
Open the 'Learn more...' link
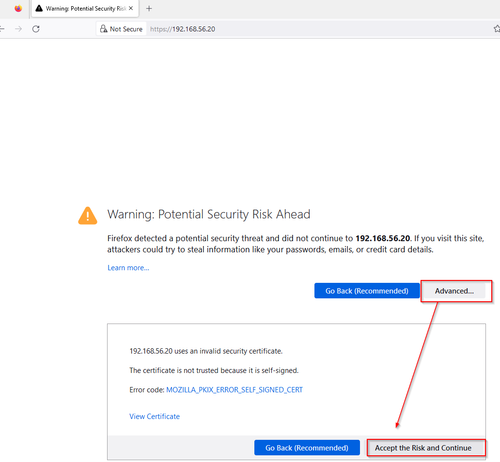click(128, 268)
